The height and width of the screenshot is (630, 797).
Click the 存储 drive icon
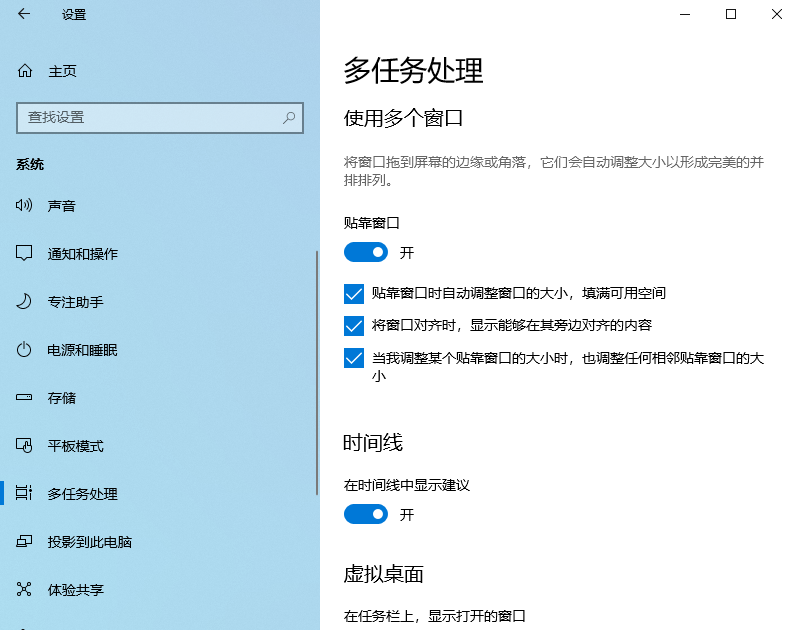click(x=25, y=398)
